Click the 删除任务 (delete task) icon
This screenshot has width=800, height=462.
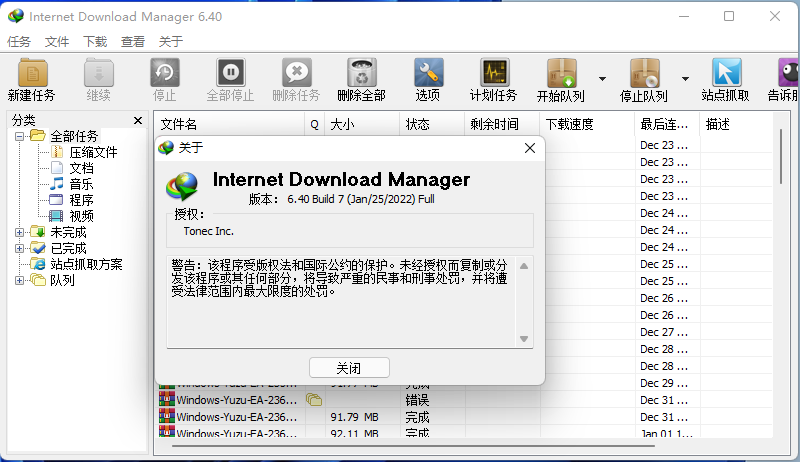tap(296, 72)
